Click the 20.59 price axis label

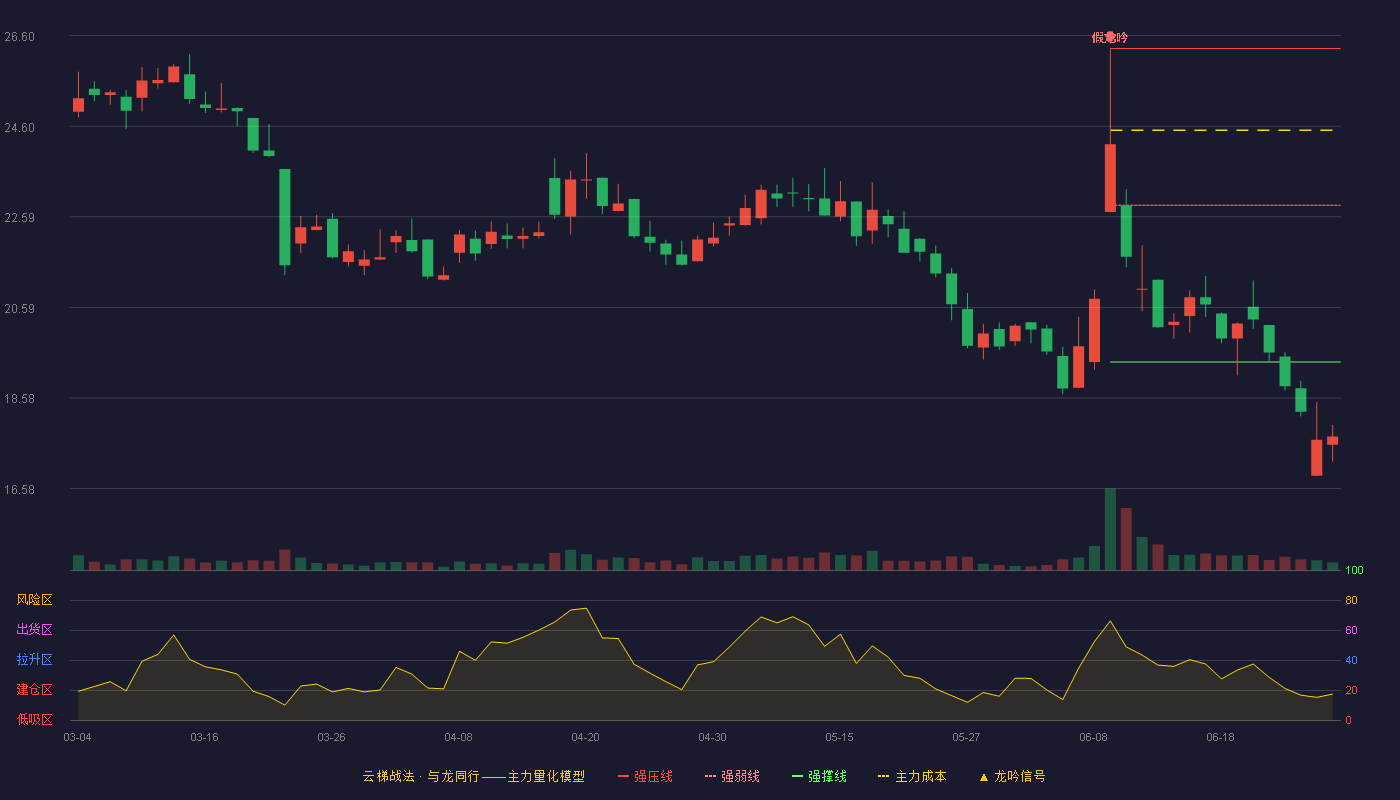(20, 309)
